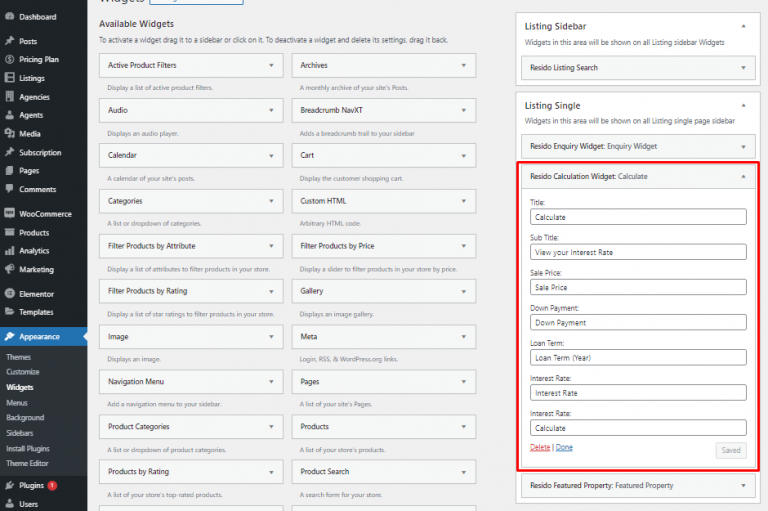
Task: Collapse the Resido Calculation Widget panel
Action: (x=742, y=176)
